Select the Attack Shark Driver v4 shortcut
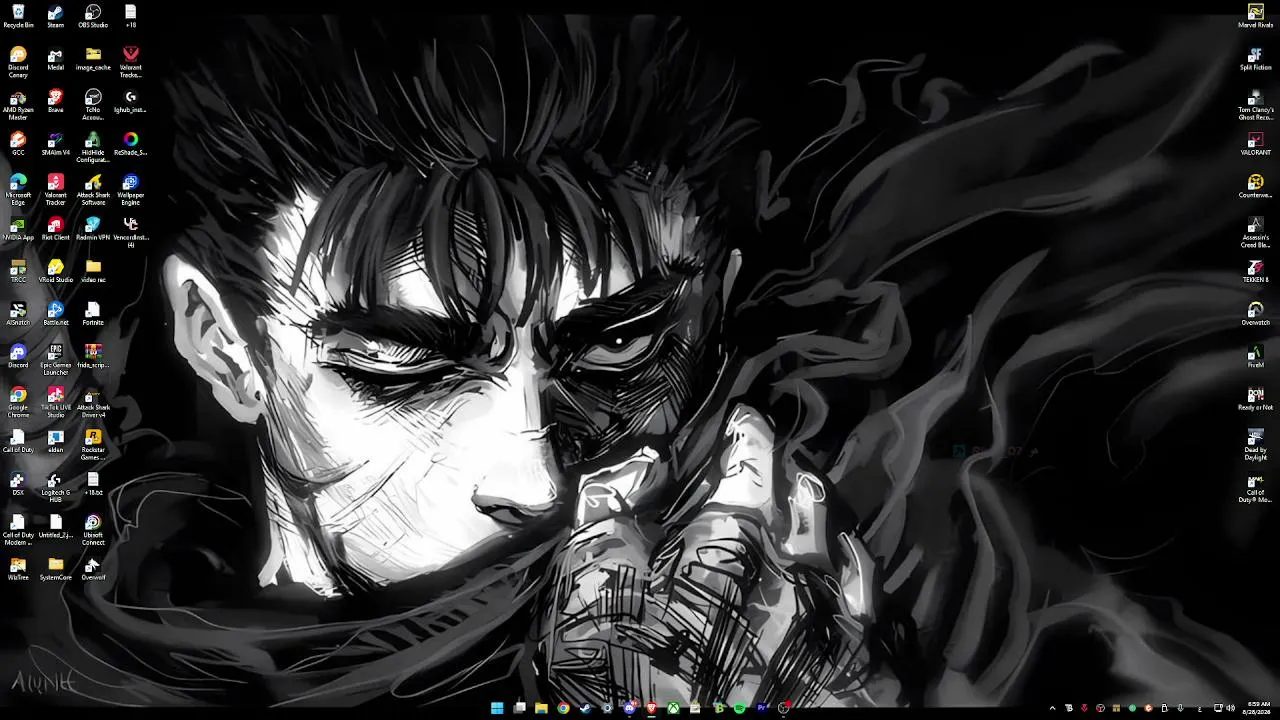 tap(93, 403)
